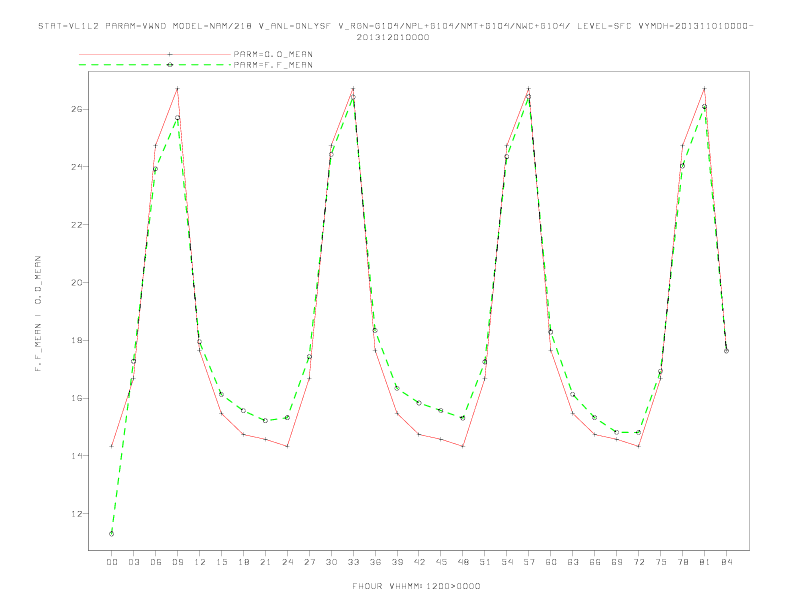This screenshot has height=612, width=792.
Task: Select the green circle data point at hour 21
Action: (265, 421)
